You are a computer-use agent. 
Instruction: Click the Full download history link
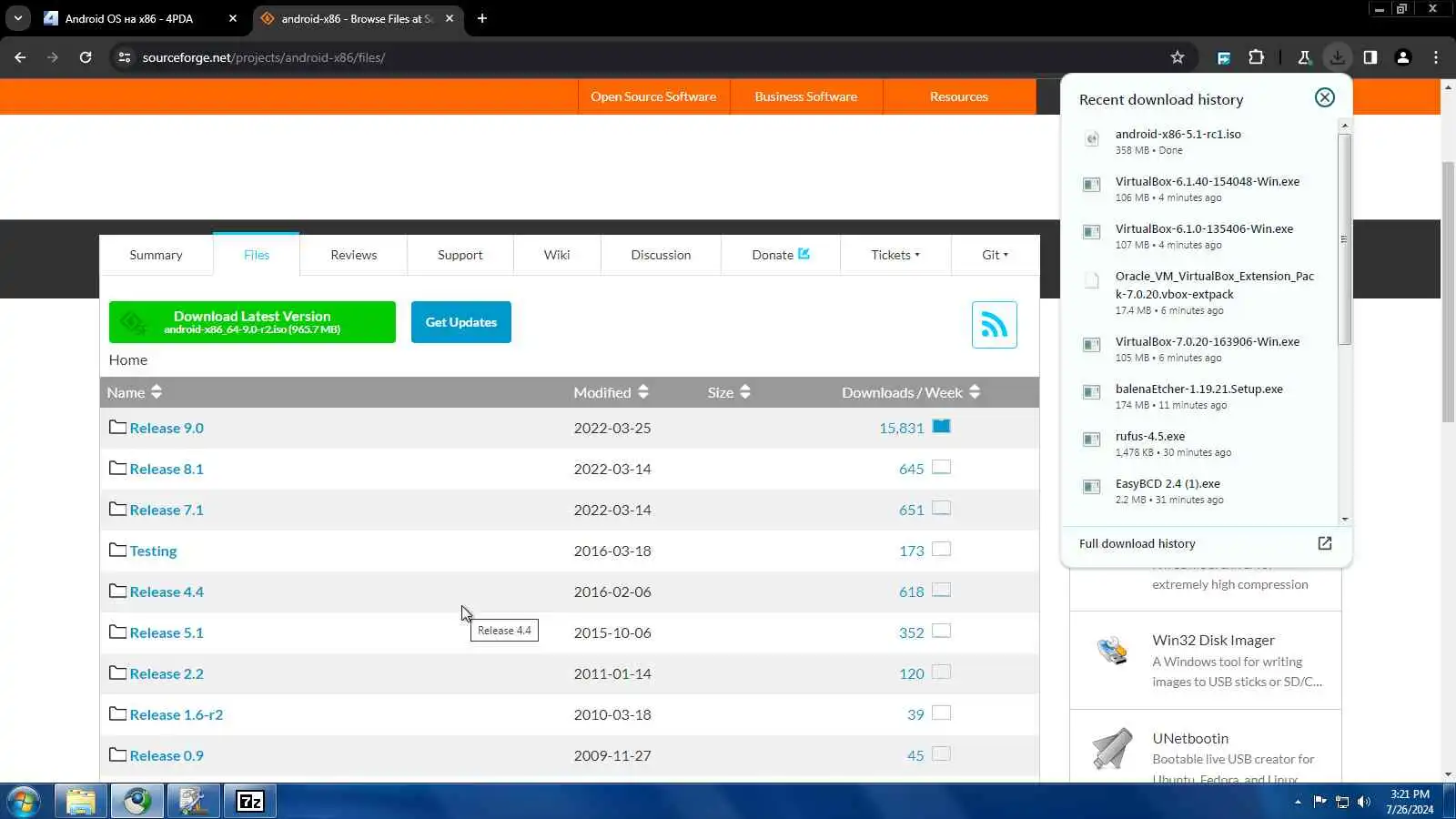(1137, 543)
